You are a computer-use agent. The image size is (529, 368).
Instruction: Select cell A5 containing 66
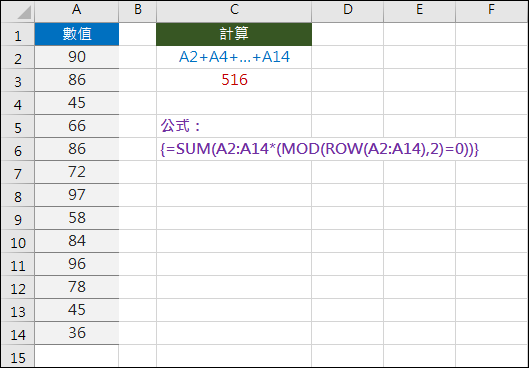point(77,126)
